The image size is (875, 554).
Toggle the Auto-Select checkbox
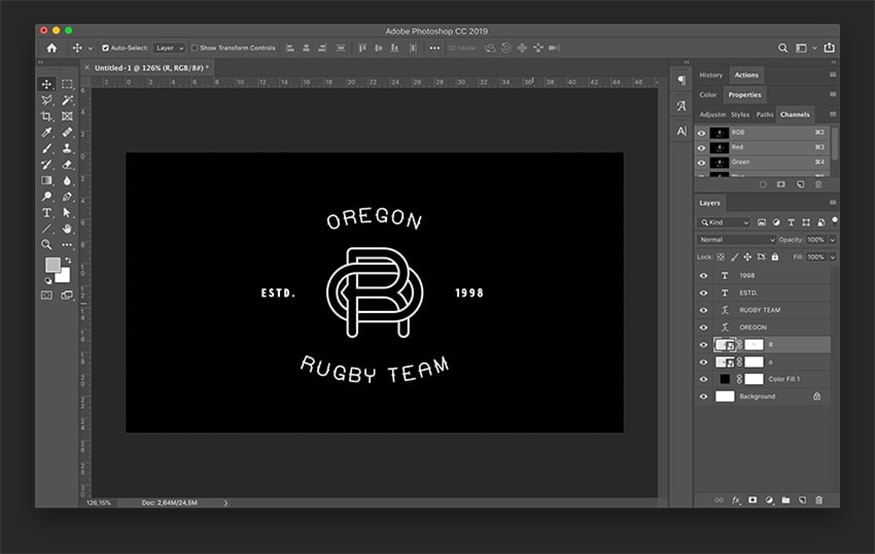click(106, 48)
